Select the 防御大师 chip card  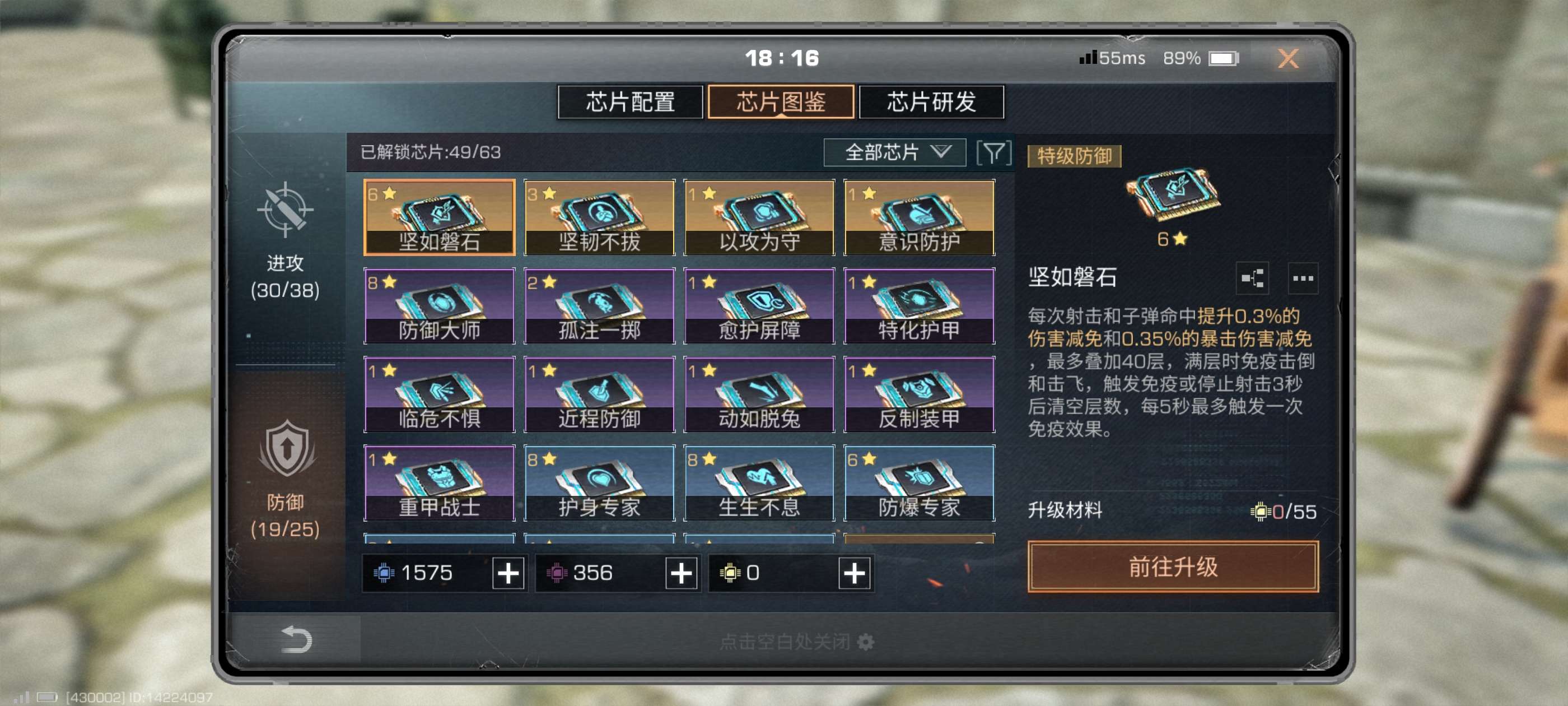(440, 306)
